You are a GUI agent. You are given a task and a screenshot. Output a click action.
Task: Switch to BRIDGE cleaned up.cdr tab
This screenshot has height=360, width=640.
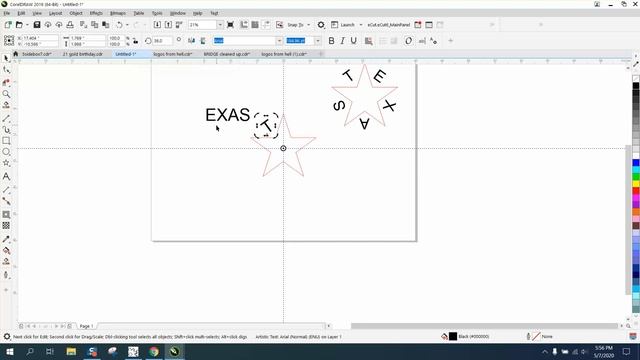[227, 54]
